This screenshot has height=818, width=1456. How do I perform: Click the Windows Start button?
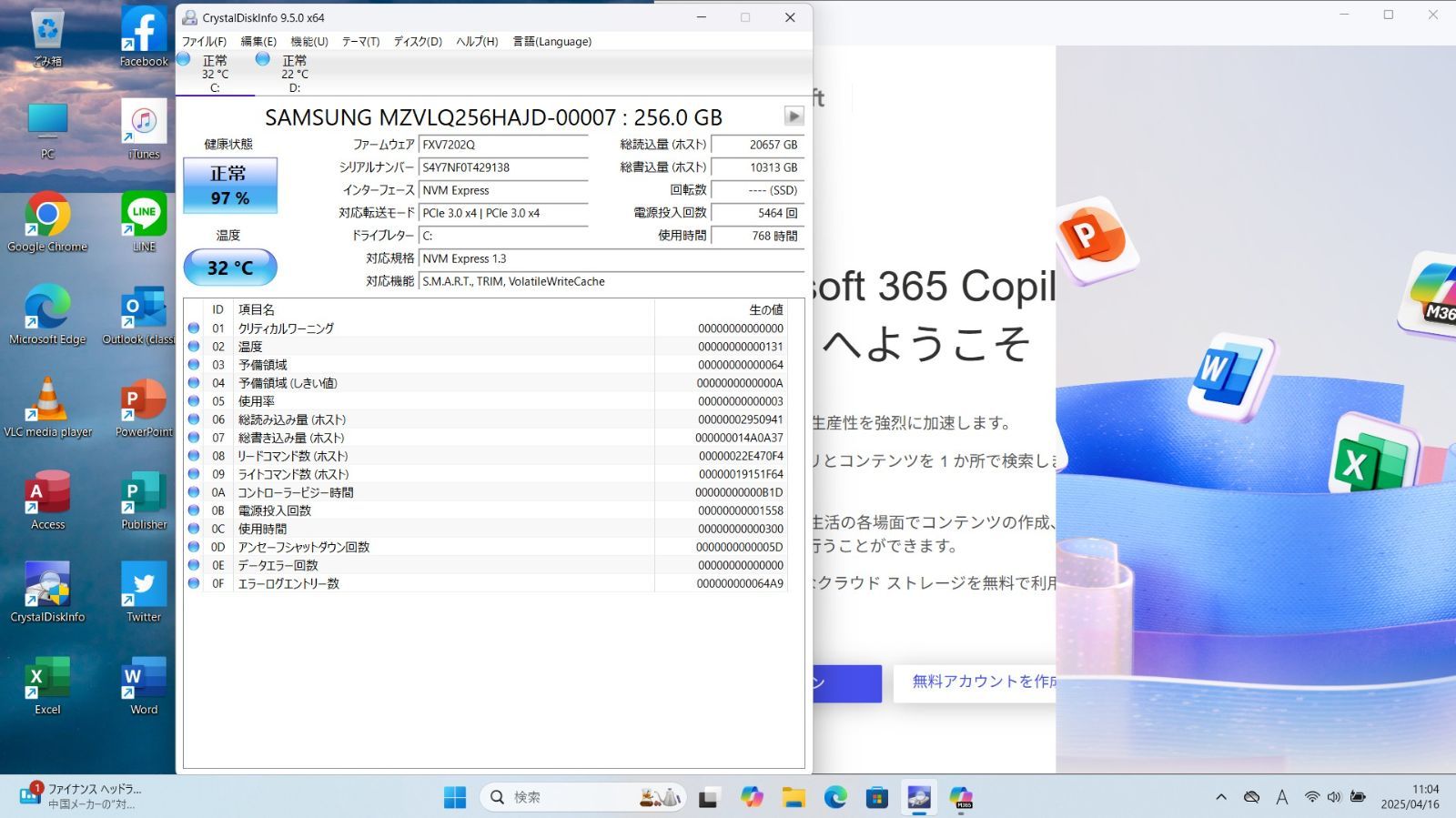point(455,798)
